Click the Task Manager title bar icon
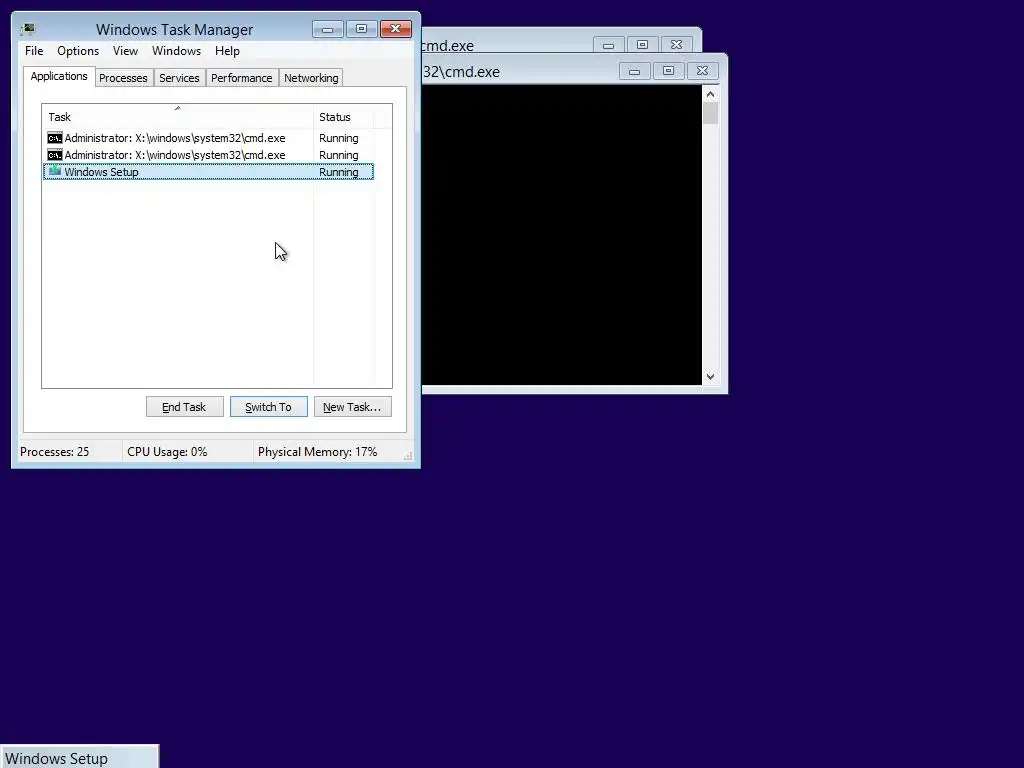1024x768 pixels. click(x=27, y=29)
